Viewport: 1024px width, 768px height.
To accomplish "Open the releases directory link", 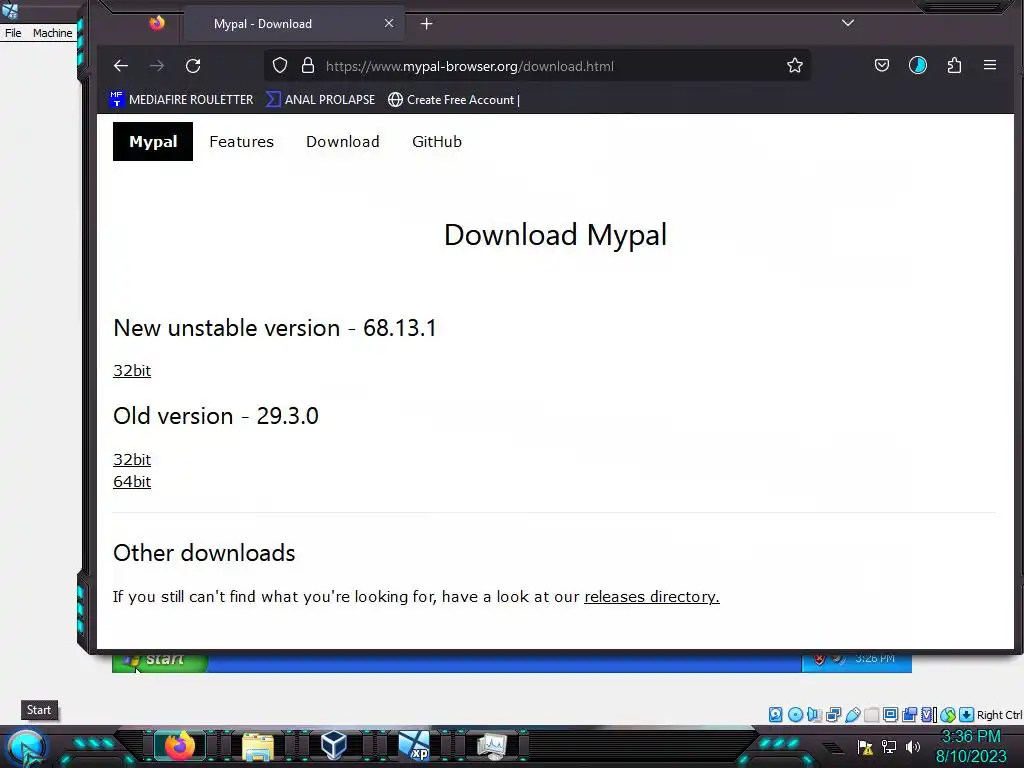I will pos(652,596).
